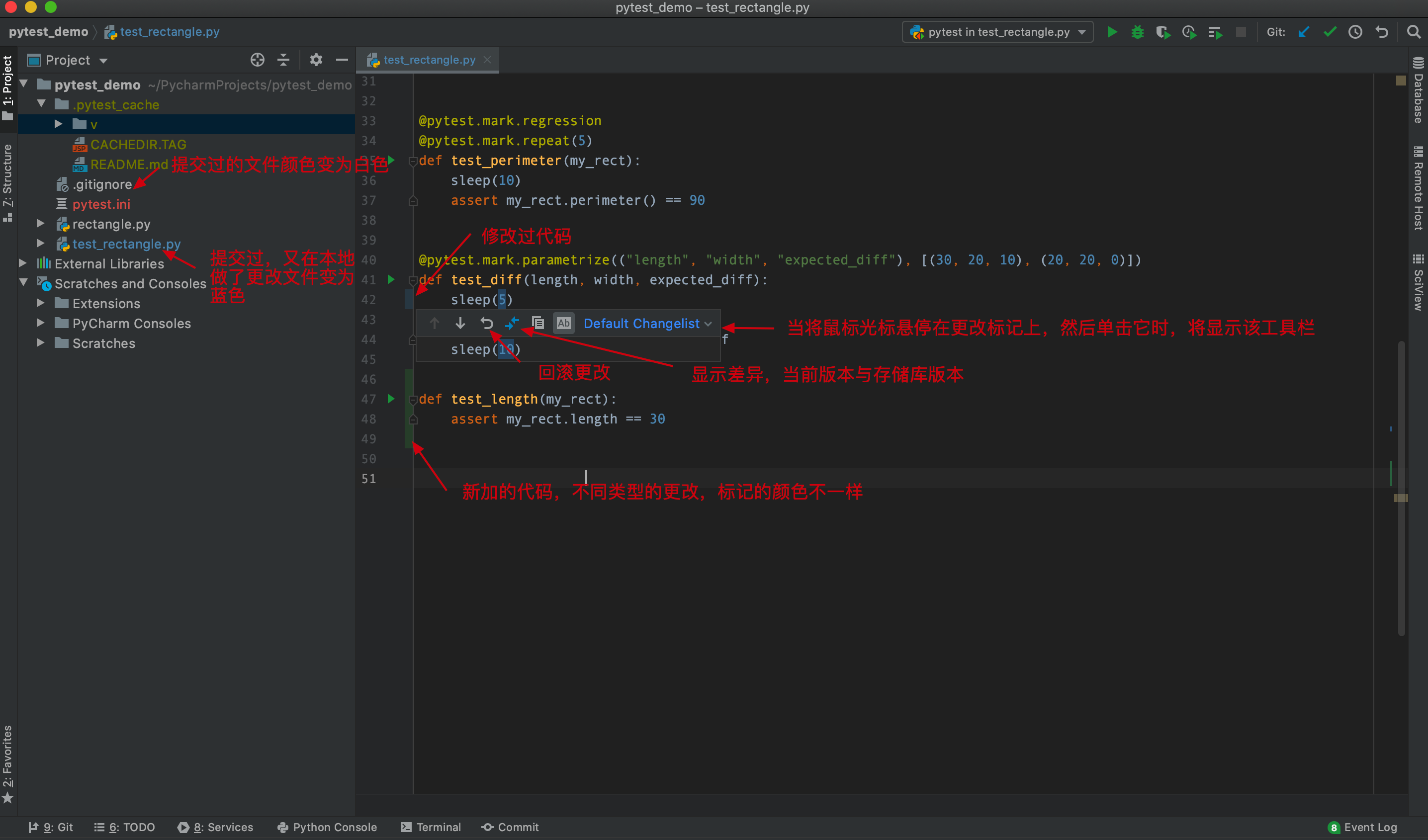Expand the Extensions folder
The image size is (1428, 840).
(x=41, y=303)
